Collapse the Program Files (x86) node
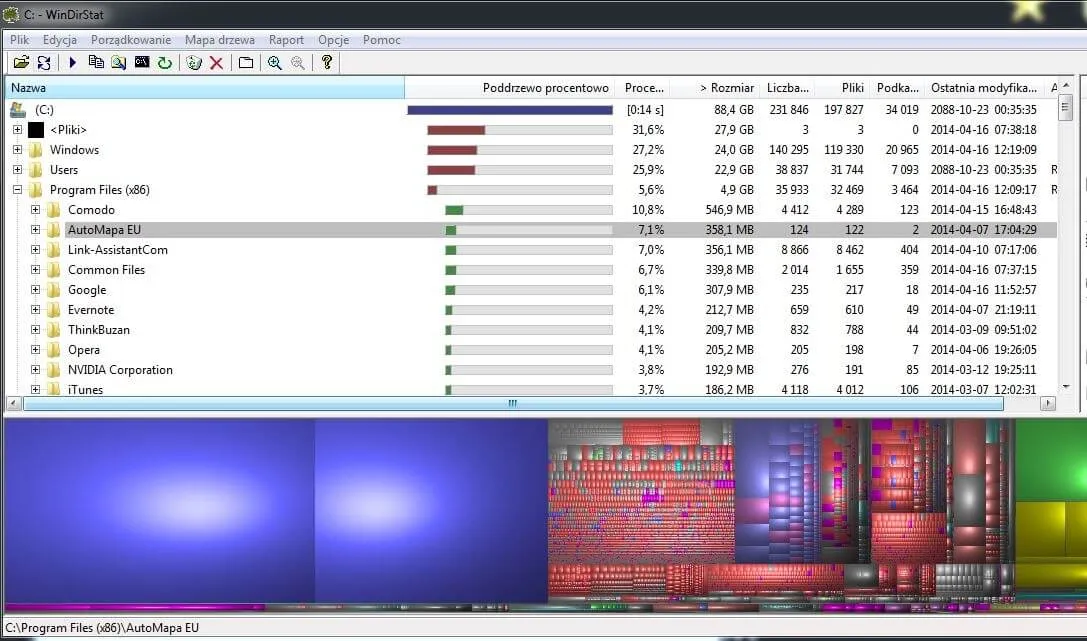Viewport: 1087px width, 641px height. 17,190
